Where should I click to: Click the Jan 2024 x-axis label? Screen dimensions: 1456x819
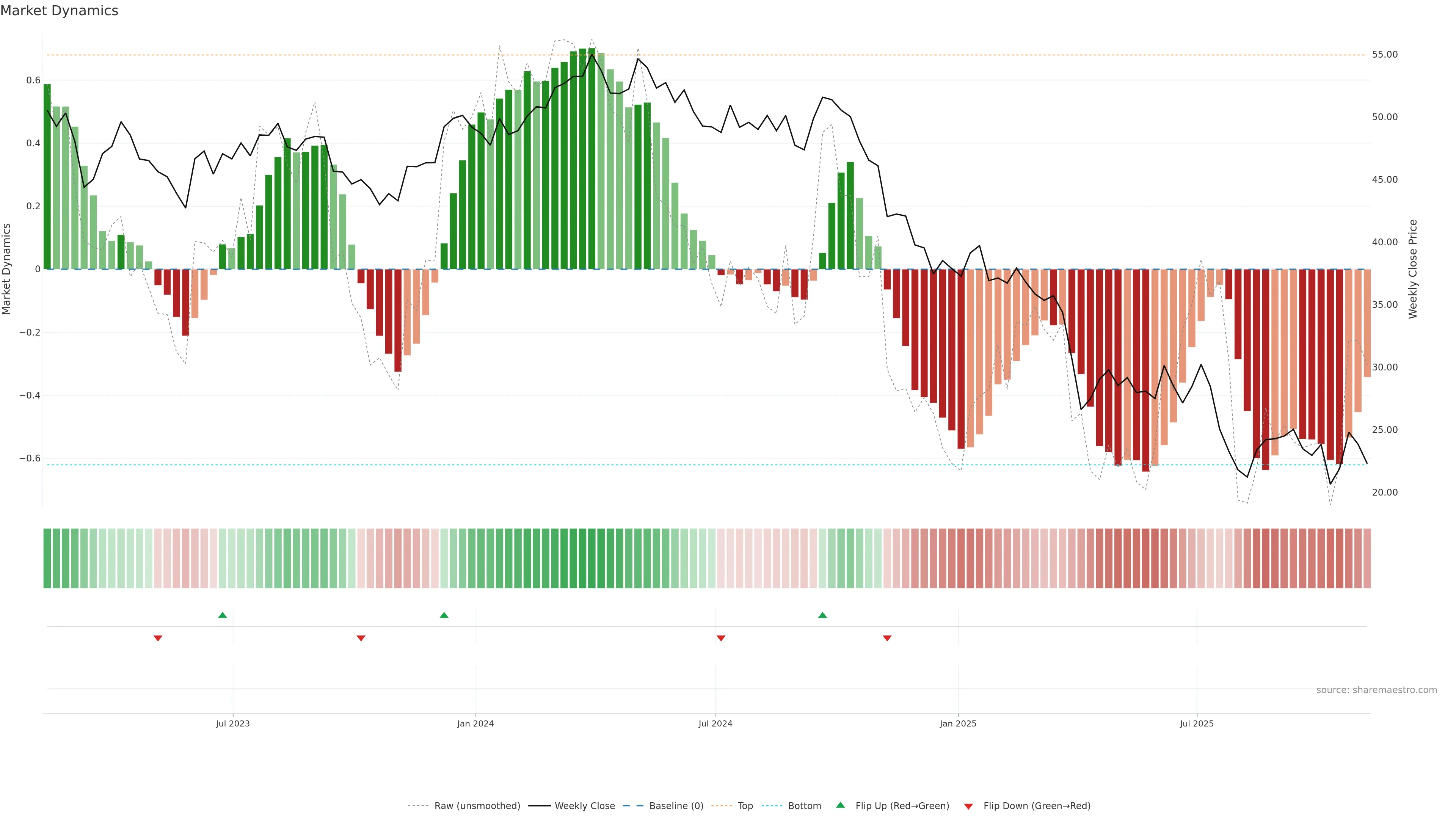coord(475,723)
